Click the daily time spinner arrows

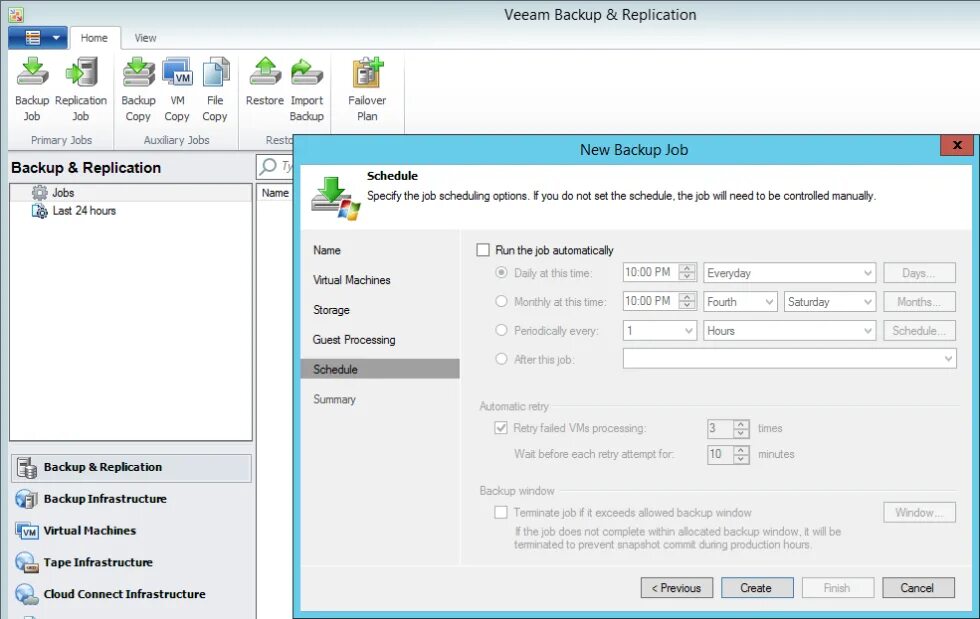pyautogui.click(x=687, y=273)
